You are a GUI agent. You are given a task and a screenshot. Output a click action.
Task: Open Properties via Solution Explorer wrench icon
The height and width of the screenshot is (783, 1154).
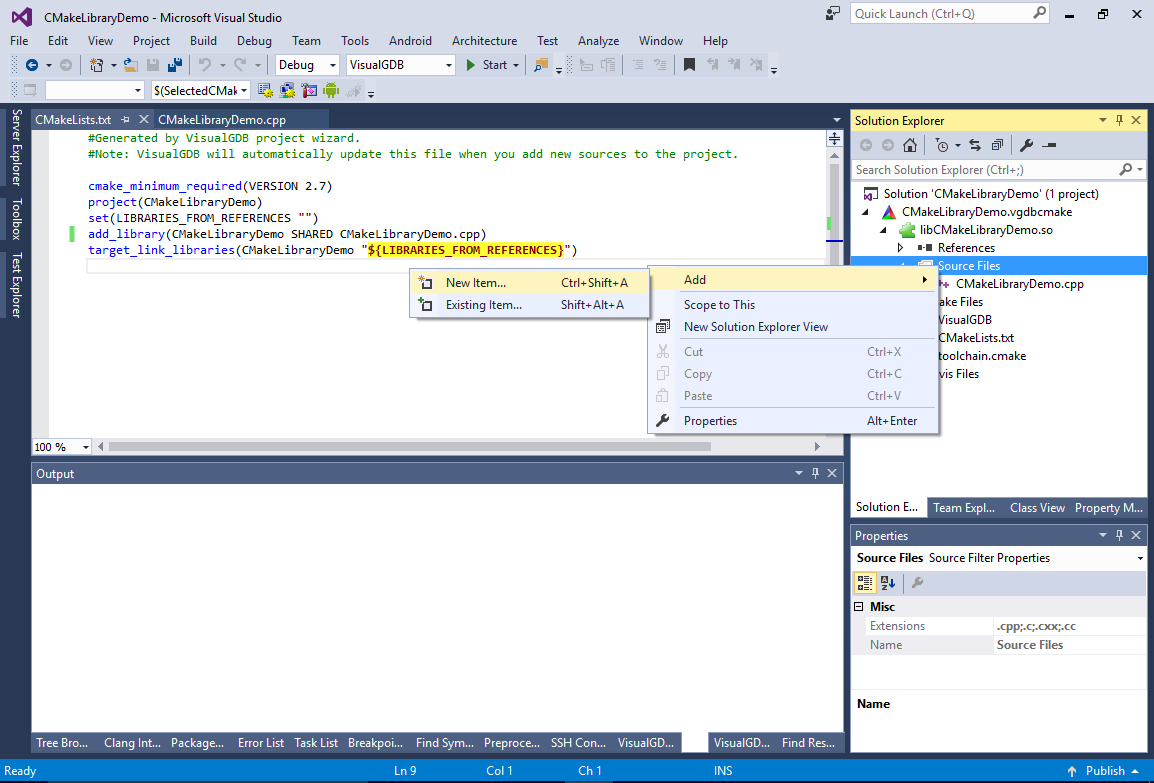pos(1026,145)
